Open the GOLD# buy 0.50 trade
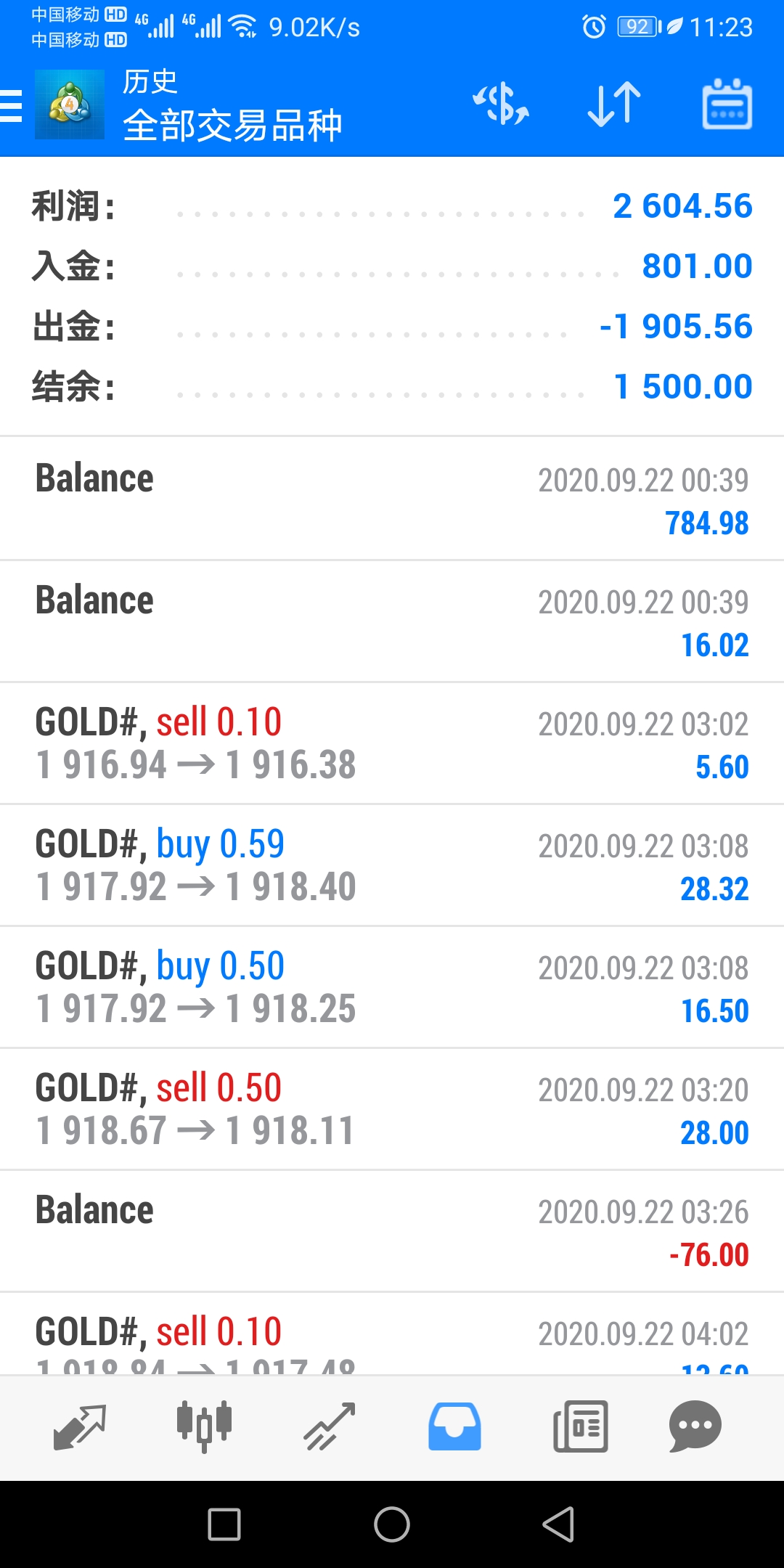This screenshot has width=784, height=1568. [392, 987]
